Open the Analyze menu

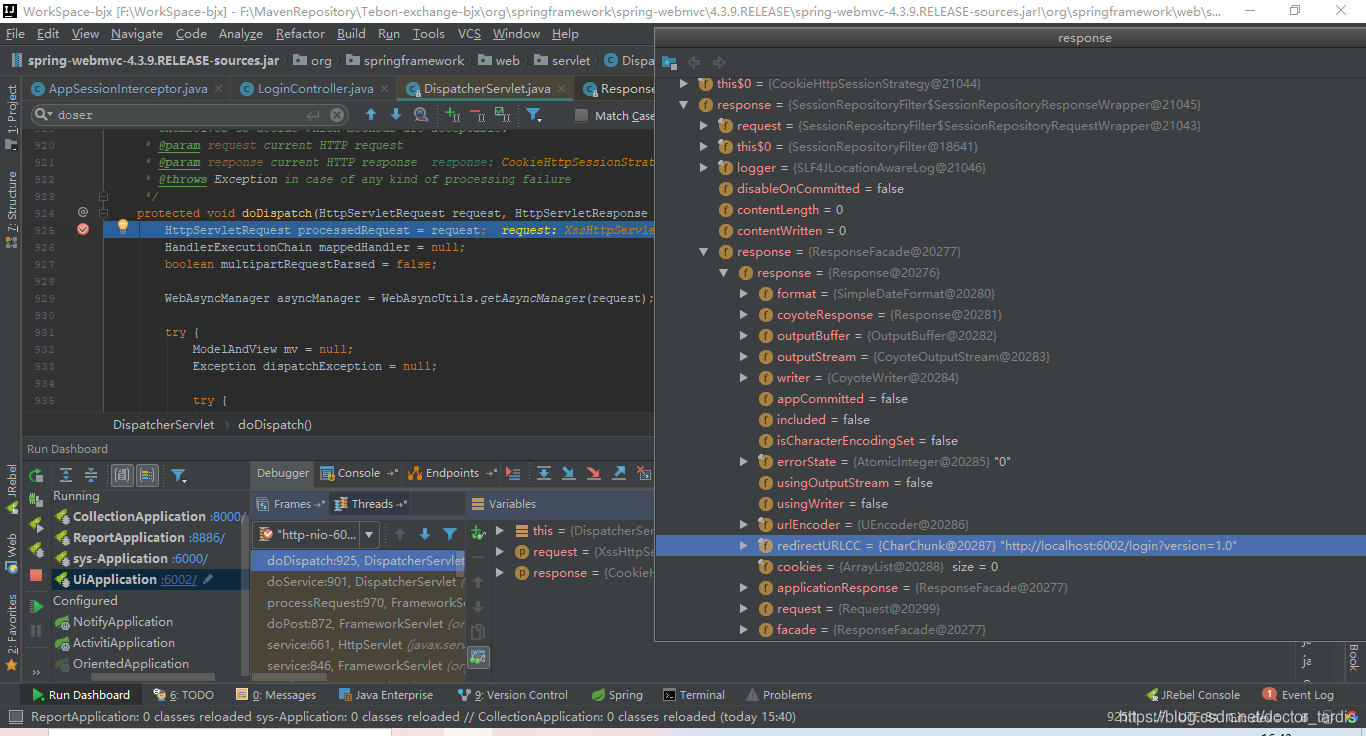(240, 33)
